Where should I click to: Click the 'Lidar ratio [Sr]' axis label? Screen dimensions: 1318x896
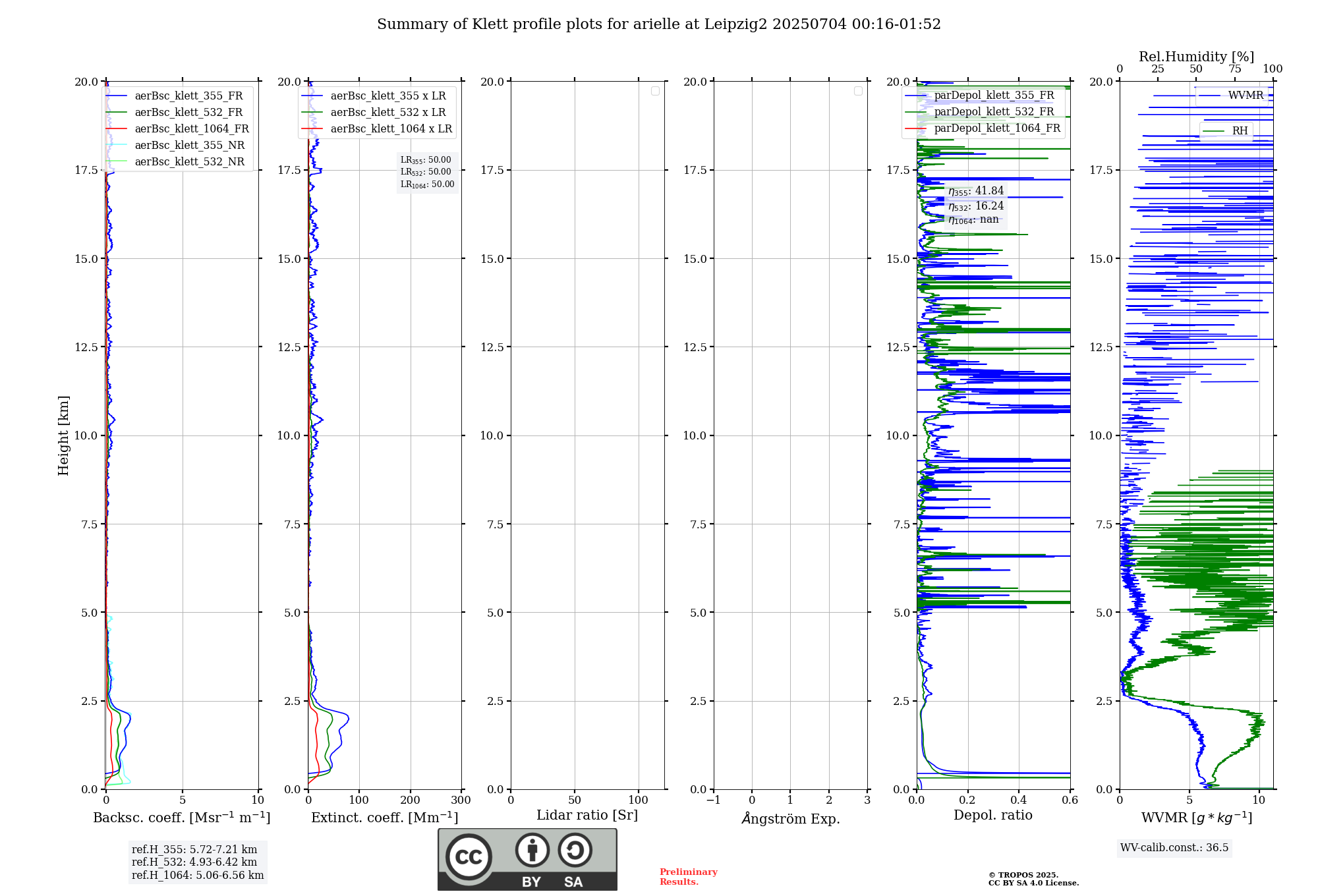click(x=587, y=816)
